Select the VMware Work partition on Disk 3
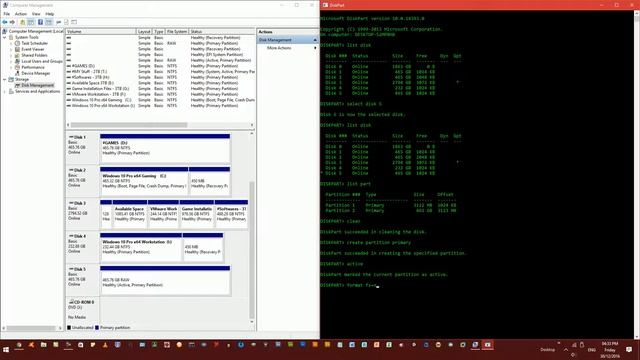 pyautogui.click(x=163, y=214)
